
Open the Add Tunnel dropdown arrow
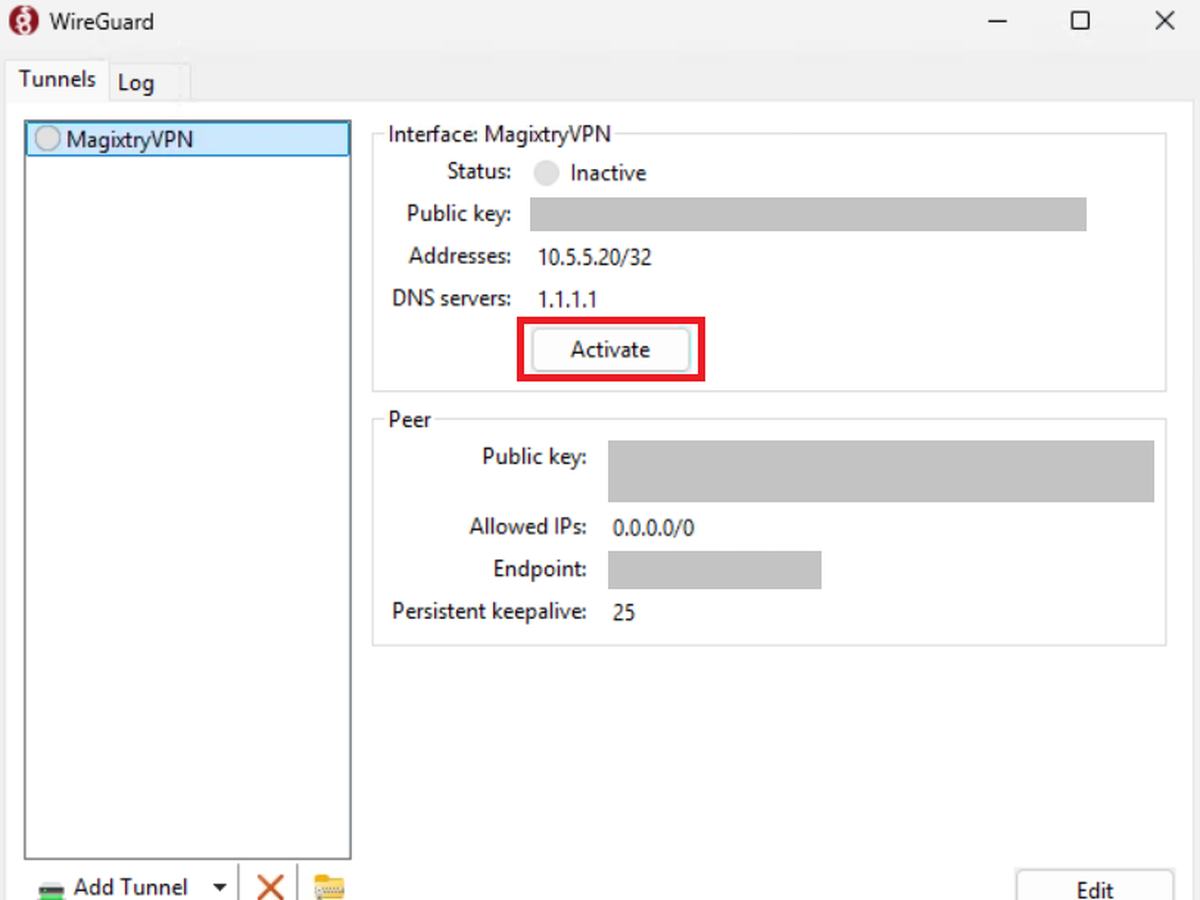coord(219,887)
